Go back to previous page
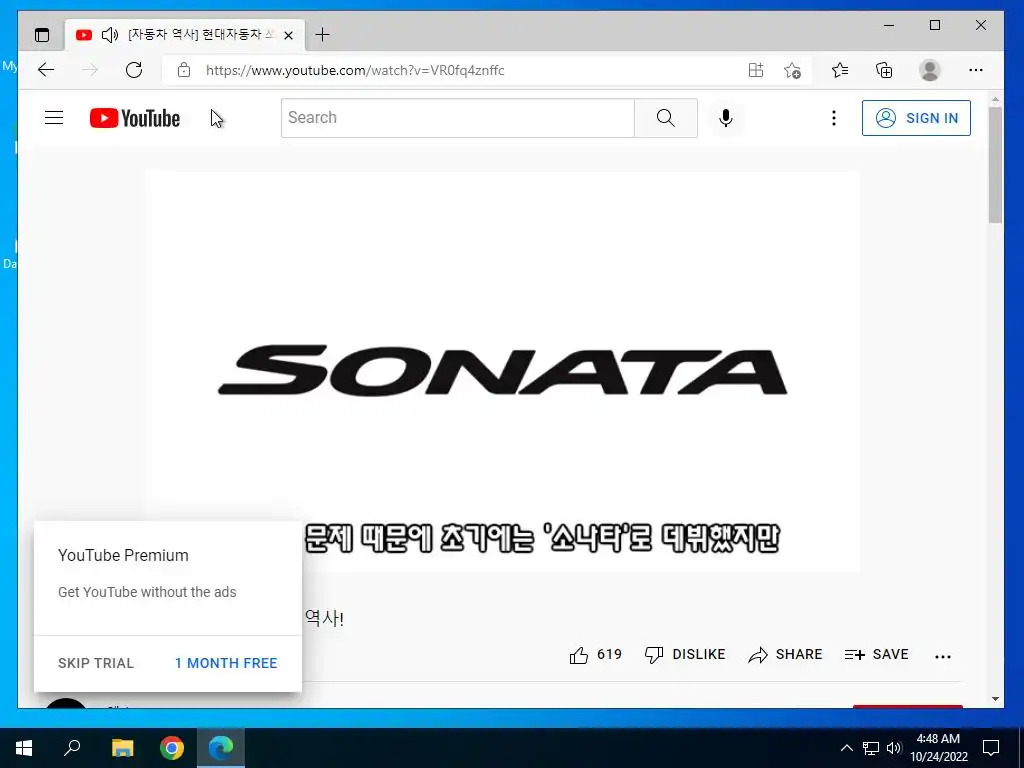This screenshot has width=1024, height=768. 46,70
